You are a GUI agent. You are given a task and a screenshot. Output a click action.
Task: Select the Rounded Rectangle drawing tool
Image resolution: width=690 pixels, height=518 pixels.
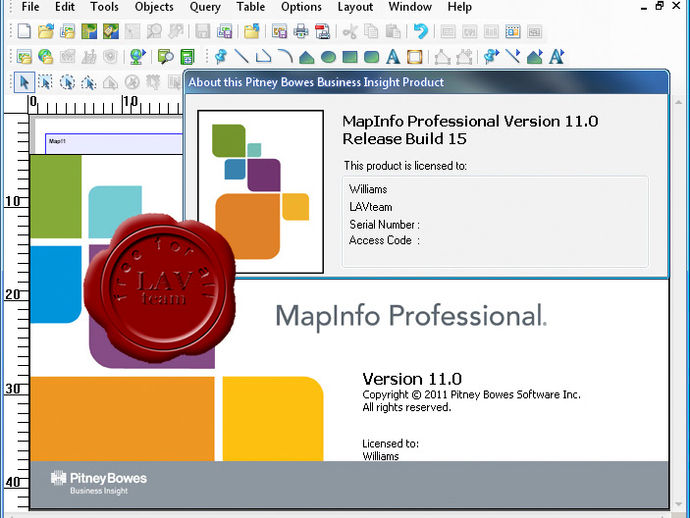pyautogui.click(x=371, y=57)
